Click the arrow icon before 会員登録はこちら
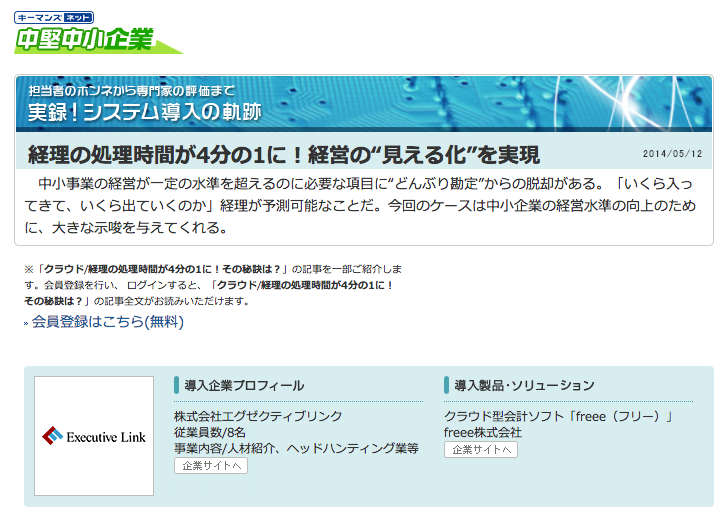 coord(26,323)
